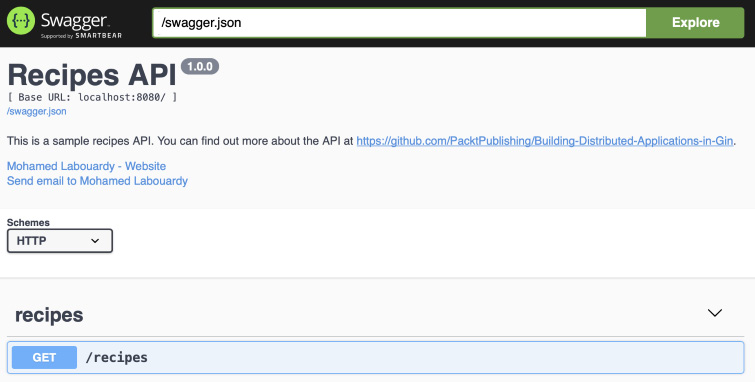Click the /swagger.json URL input field
755x382 pixels.
click(x=399, y=23)
